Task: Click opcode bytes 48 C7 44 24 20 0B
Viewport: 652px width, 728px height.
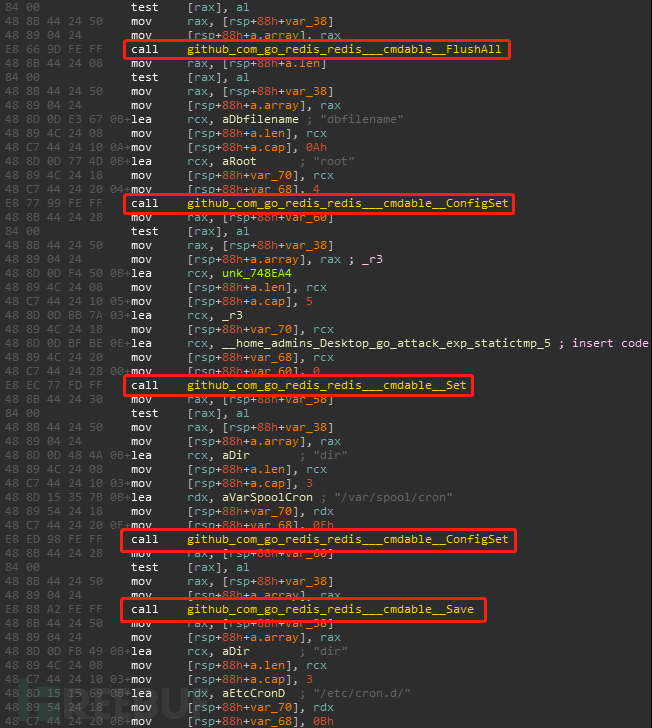Action: (x=64, y=721)
